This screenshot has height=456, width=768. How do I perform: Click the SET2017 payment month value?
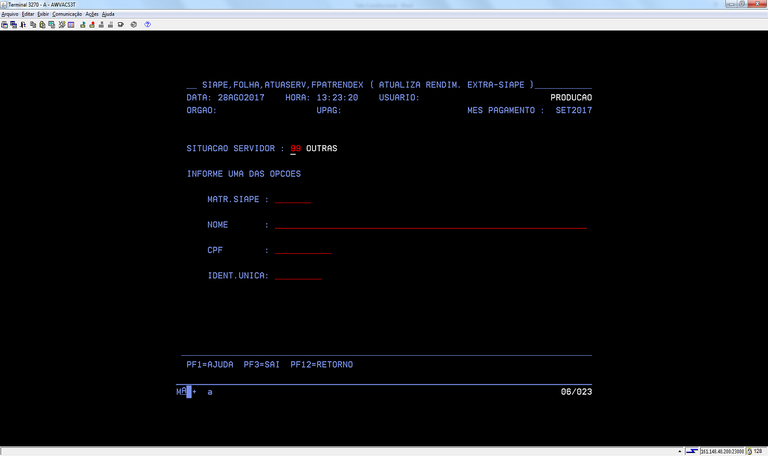(574, 110)
